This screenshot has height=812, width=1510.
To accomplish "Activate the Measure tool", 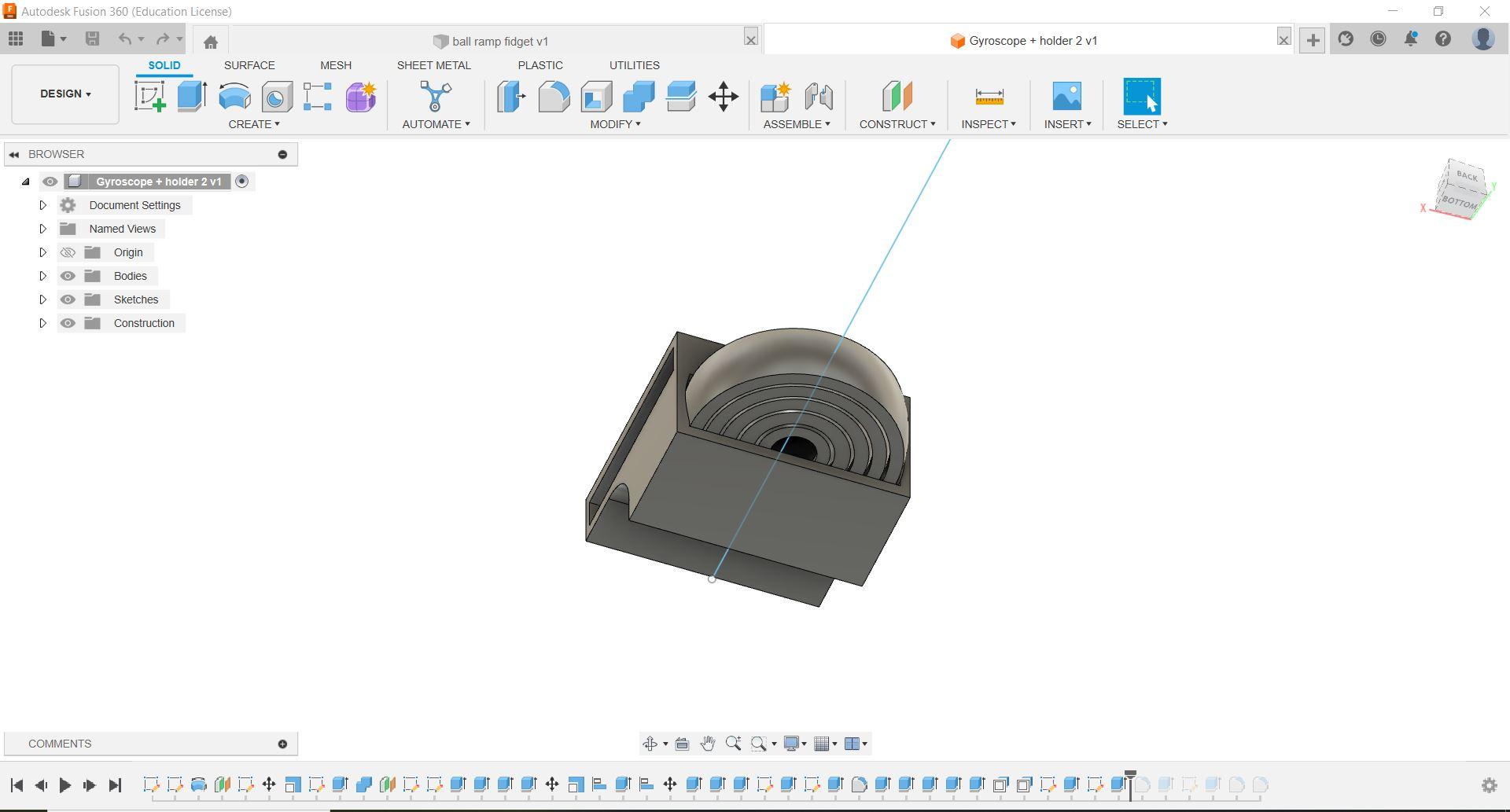I will click(989, 97).
